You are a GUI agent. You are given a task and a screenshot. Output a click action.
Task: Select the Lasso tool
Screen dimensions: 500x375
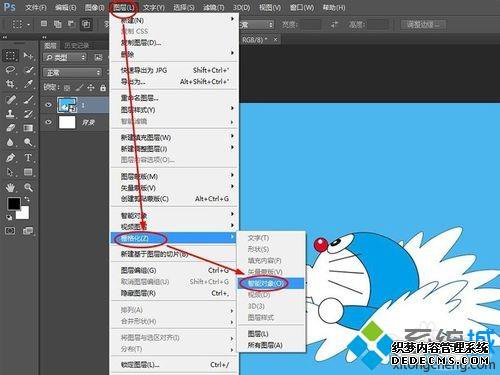[10, 70]
